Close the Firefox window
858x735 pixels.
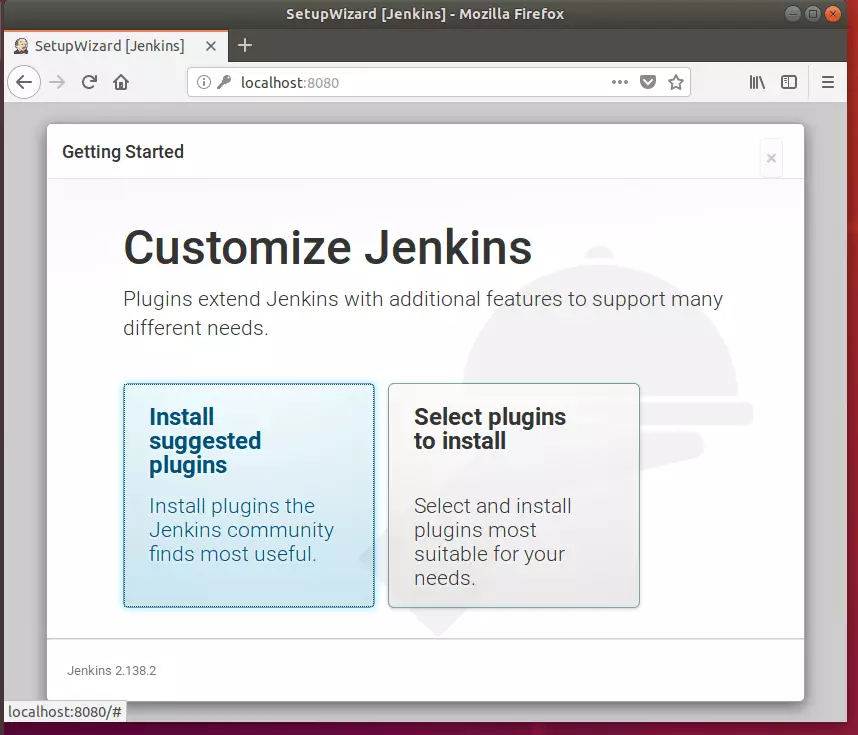[833, 14]
